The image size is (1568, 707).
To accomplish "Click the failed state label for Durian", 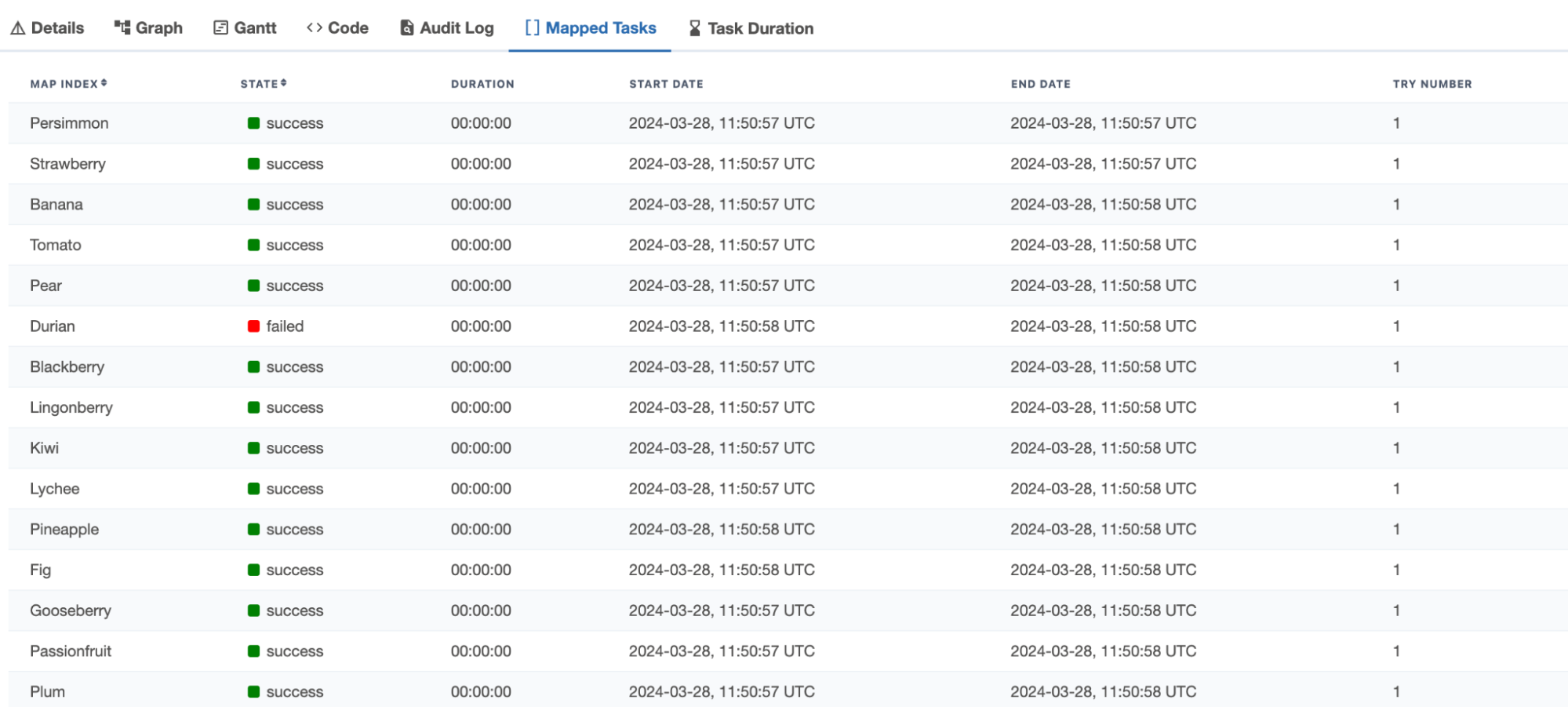I will point(285,326).
